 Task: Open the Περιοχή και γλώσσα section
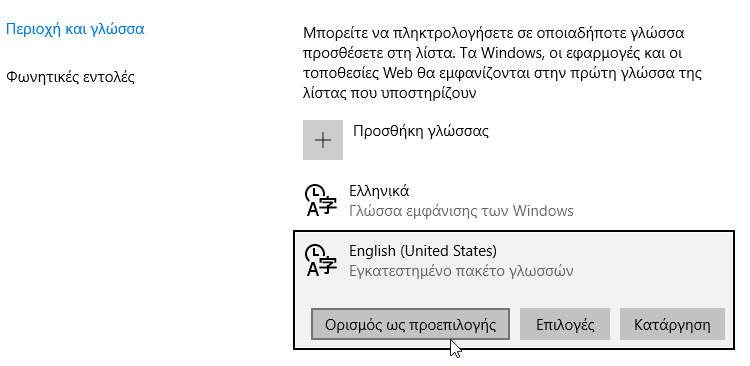[75, 29]
